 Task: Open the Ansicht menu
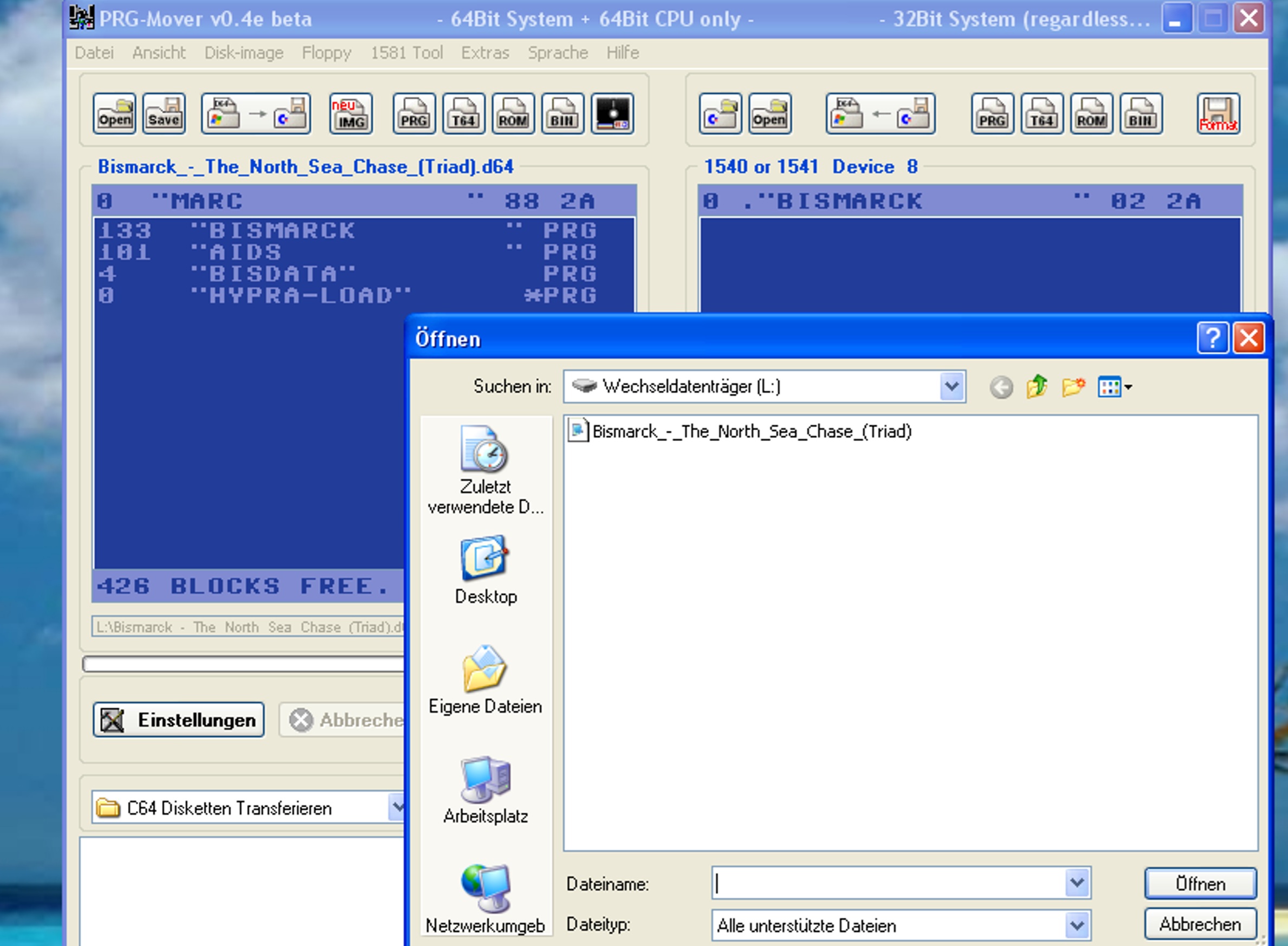pyautogui.click(x=159, y=53)
